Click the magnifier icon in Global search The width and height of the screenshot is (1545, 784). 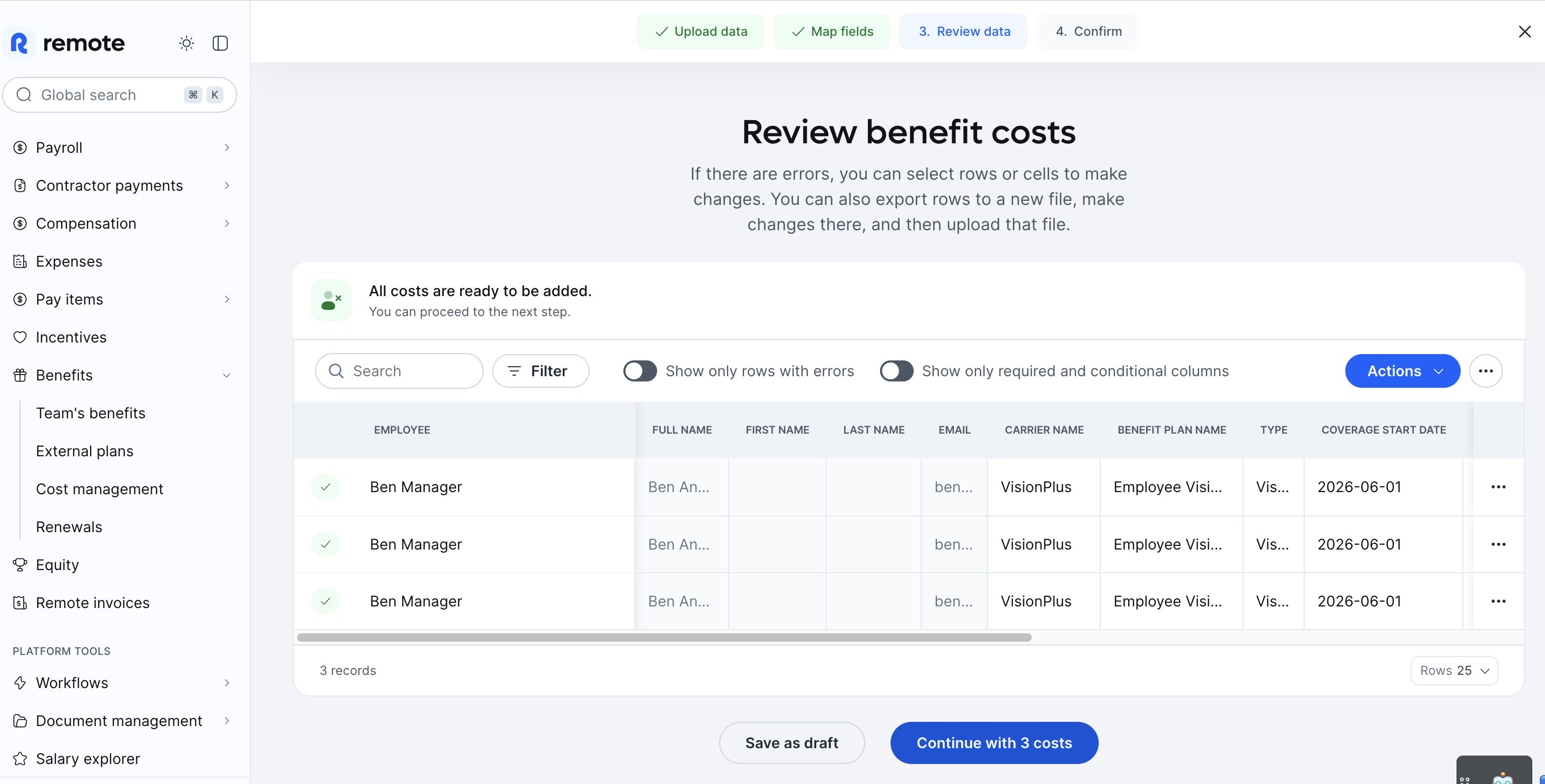pyautogui.click(x=24, y=95)
